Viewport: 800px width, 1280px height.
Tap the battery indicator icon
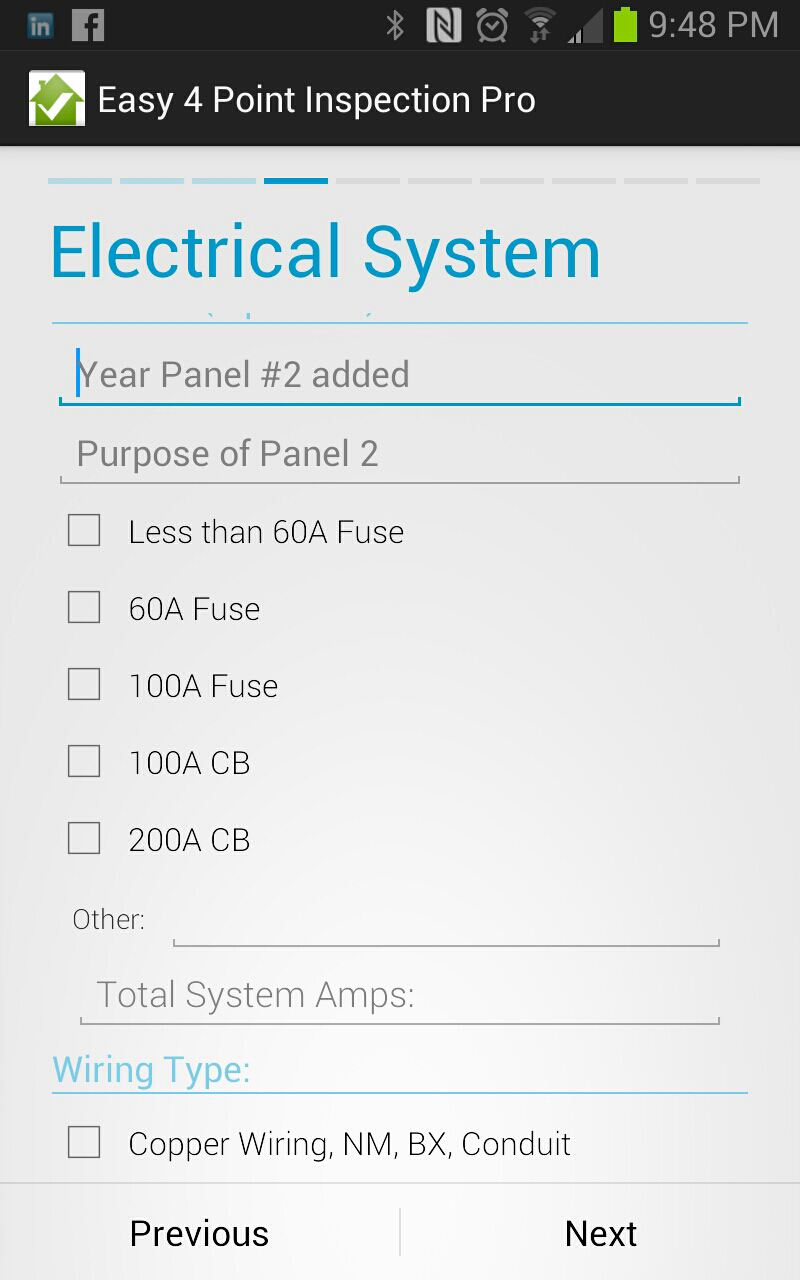tap(625, 25)
